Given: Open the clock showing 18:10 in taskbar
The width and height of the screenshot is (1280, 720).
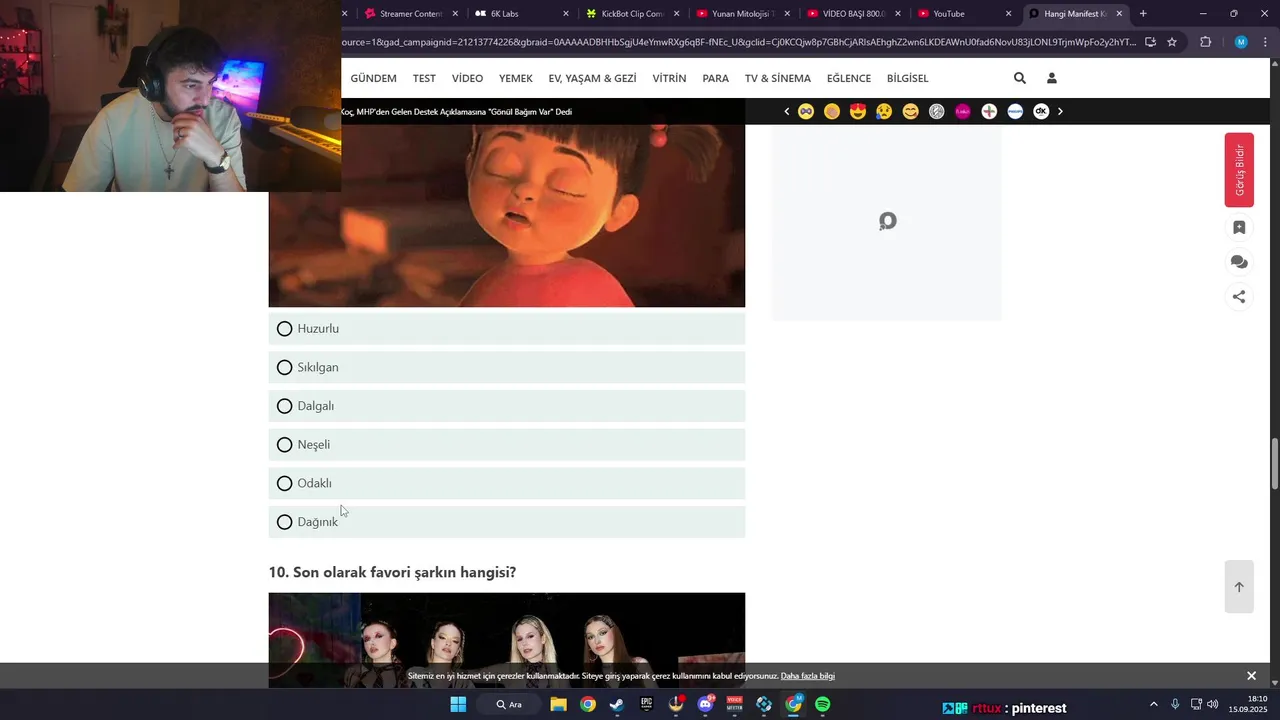Looking at the screenshot, I should point(1247,704).
